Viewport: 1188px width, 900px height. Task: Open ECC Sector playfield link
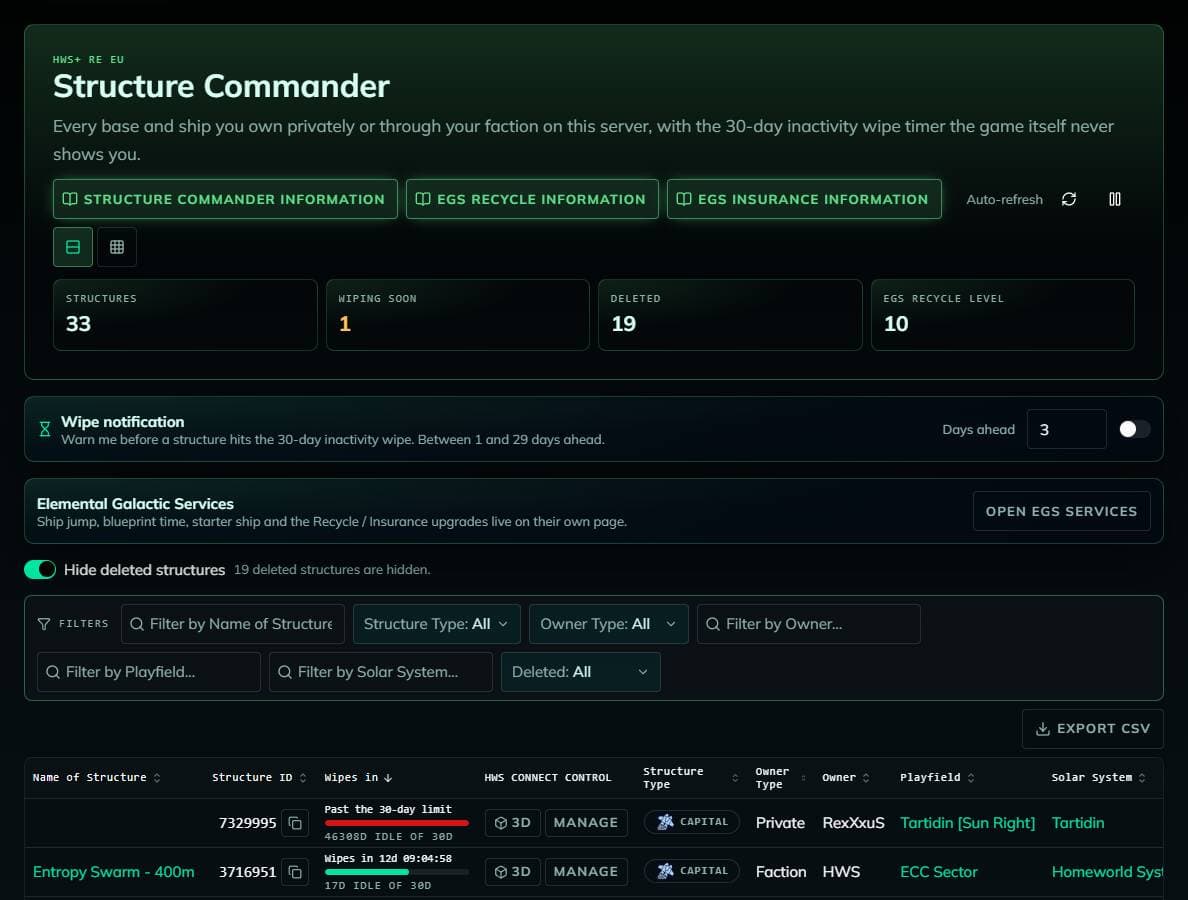(939, 872)
